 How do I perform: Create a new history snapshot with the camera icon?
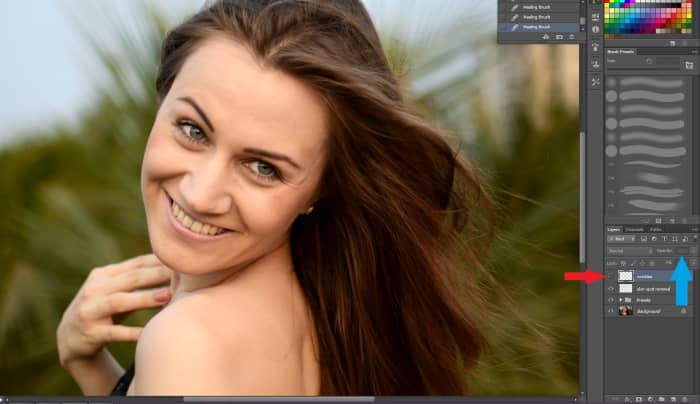[x=559, y=37]
